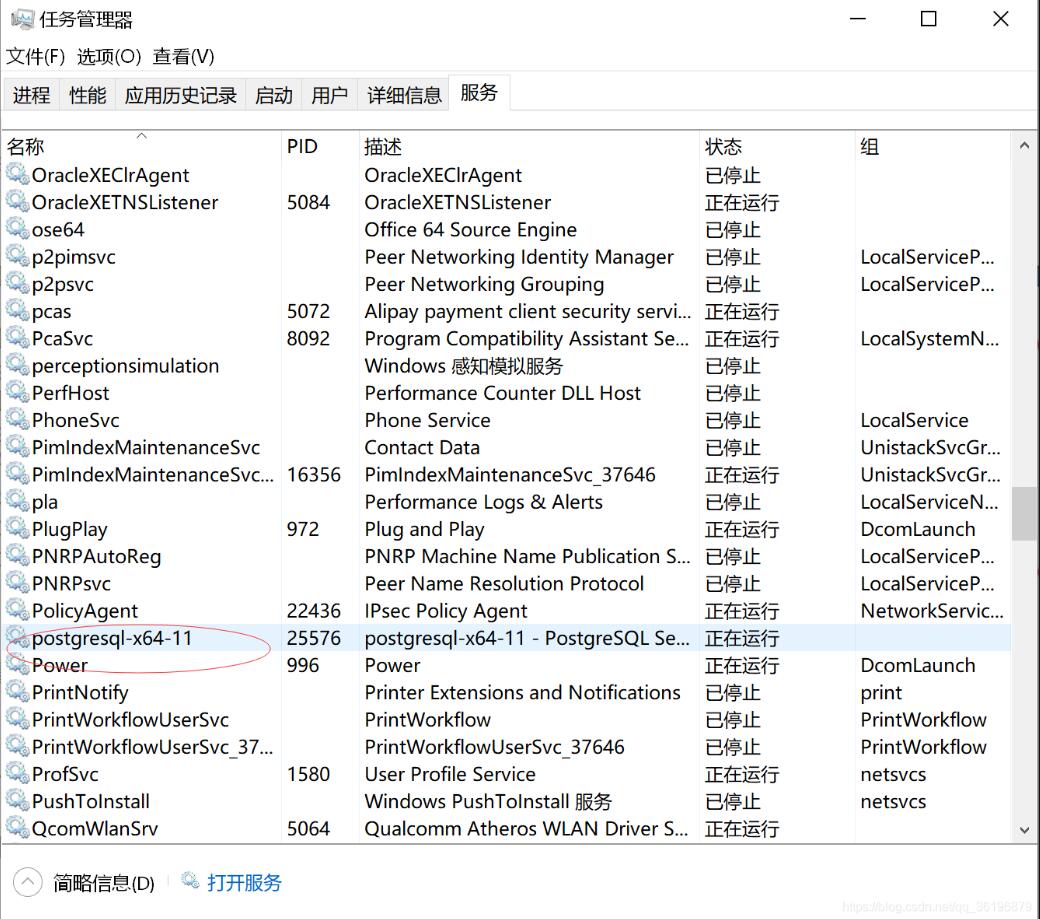Click the postgresql-x64-11 service gear icon

coord(17,638)
